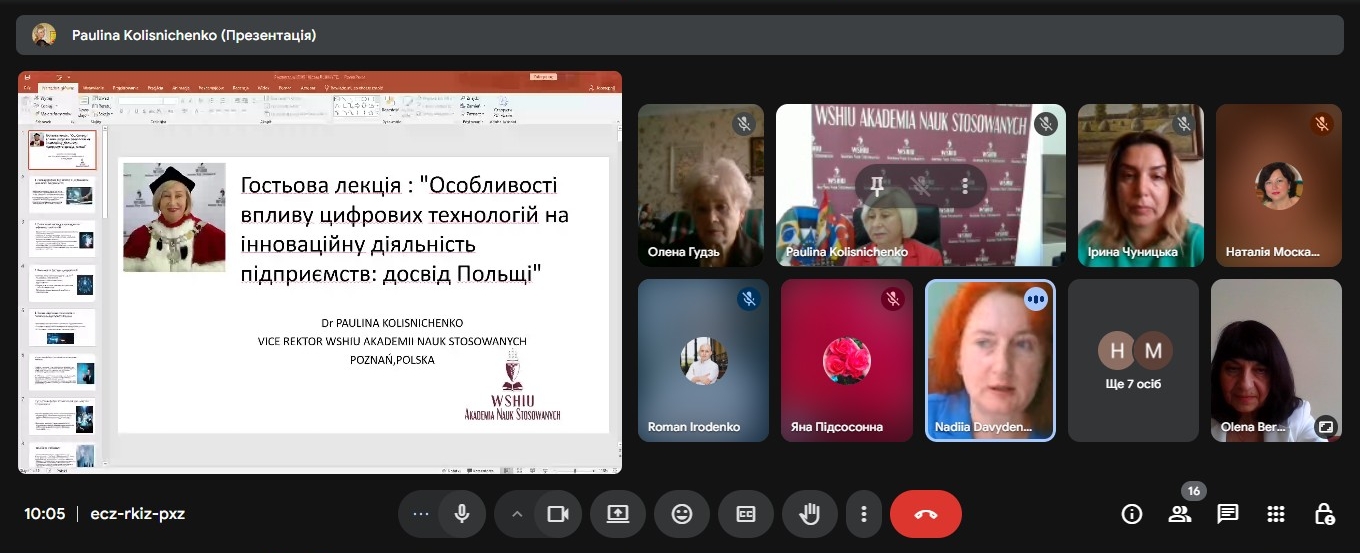This screenshot has width=1360, height=553.
Task: Select first slide thumbnail in shared PowerPoint
Action: pyautogui.click(x=62, y=150)
